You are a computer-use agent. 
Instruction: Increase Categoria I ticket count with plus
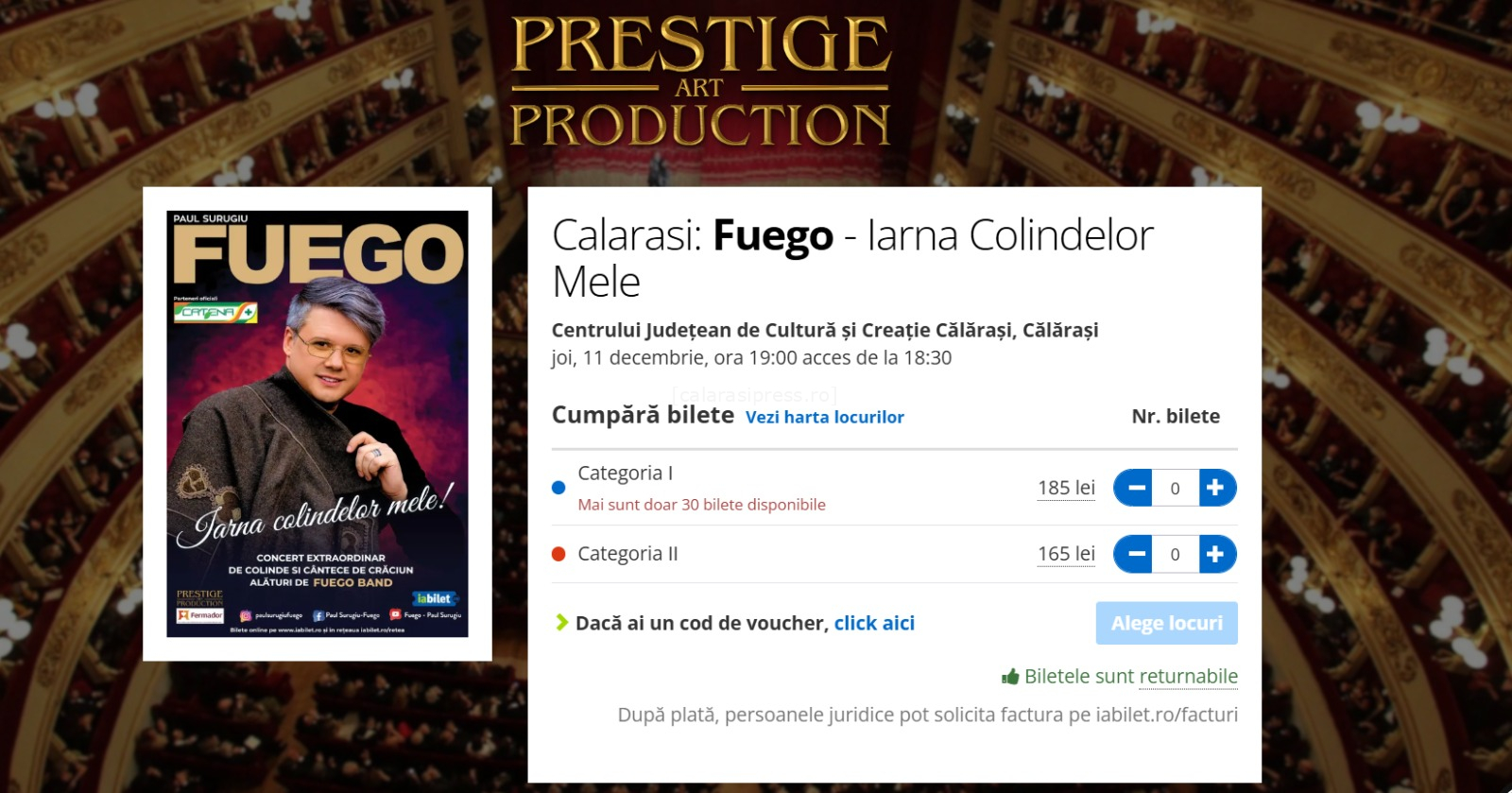point(1217,488)
